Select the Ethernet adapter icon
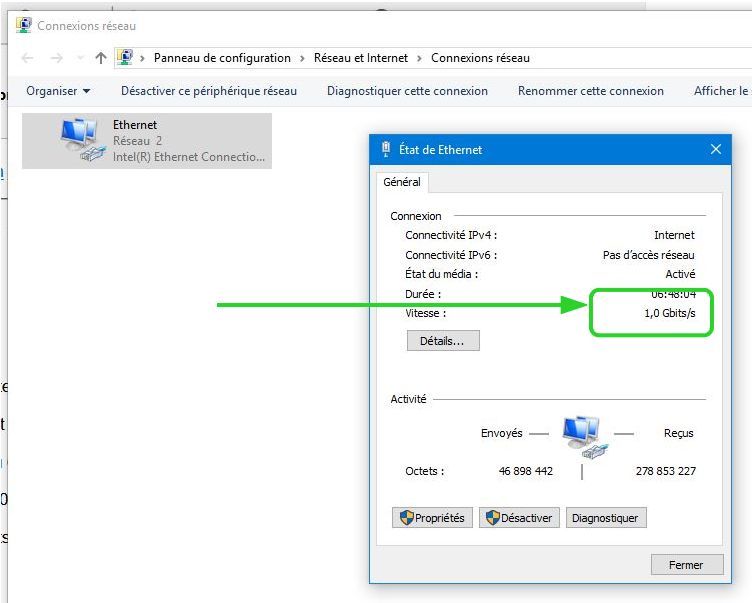This screenshot has height=603, width=752. (x=82, y=140)
